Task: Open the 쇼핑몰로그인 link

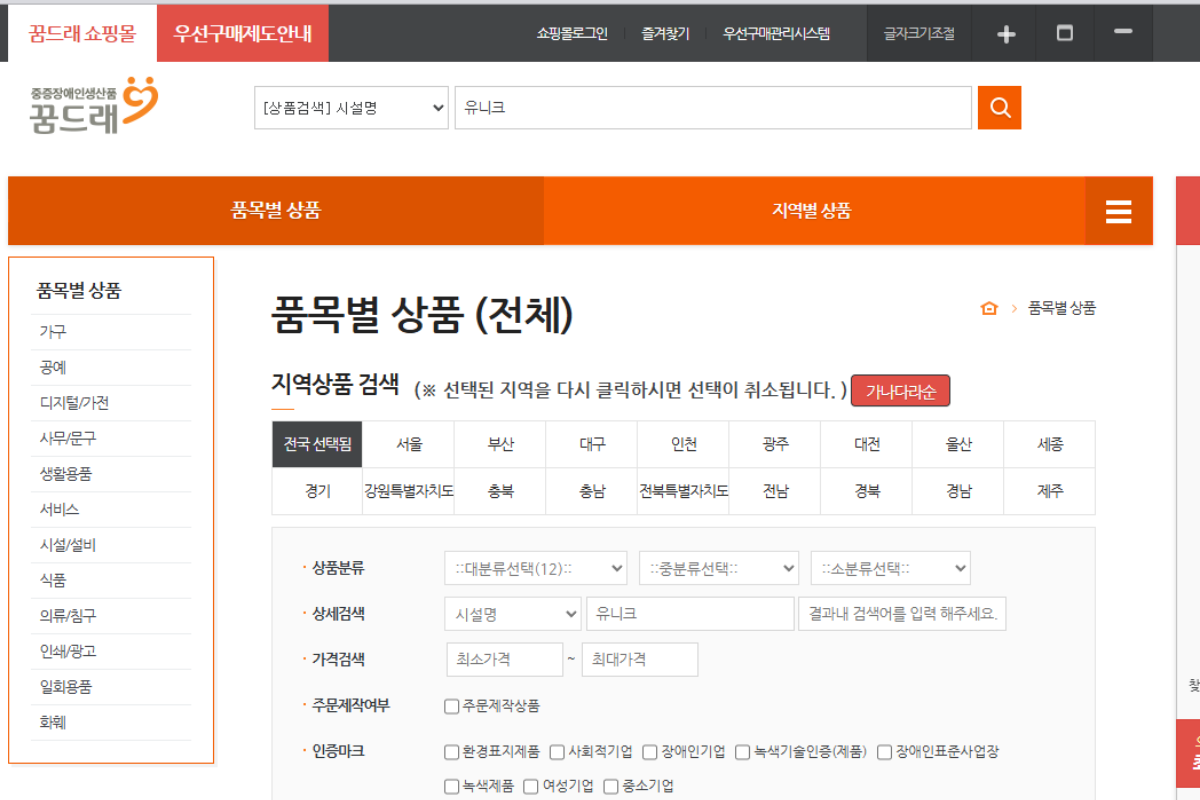Action: tap(572, 34)
